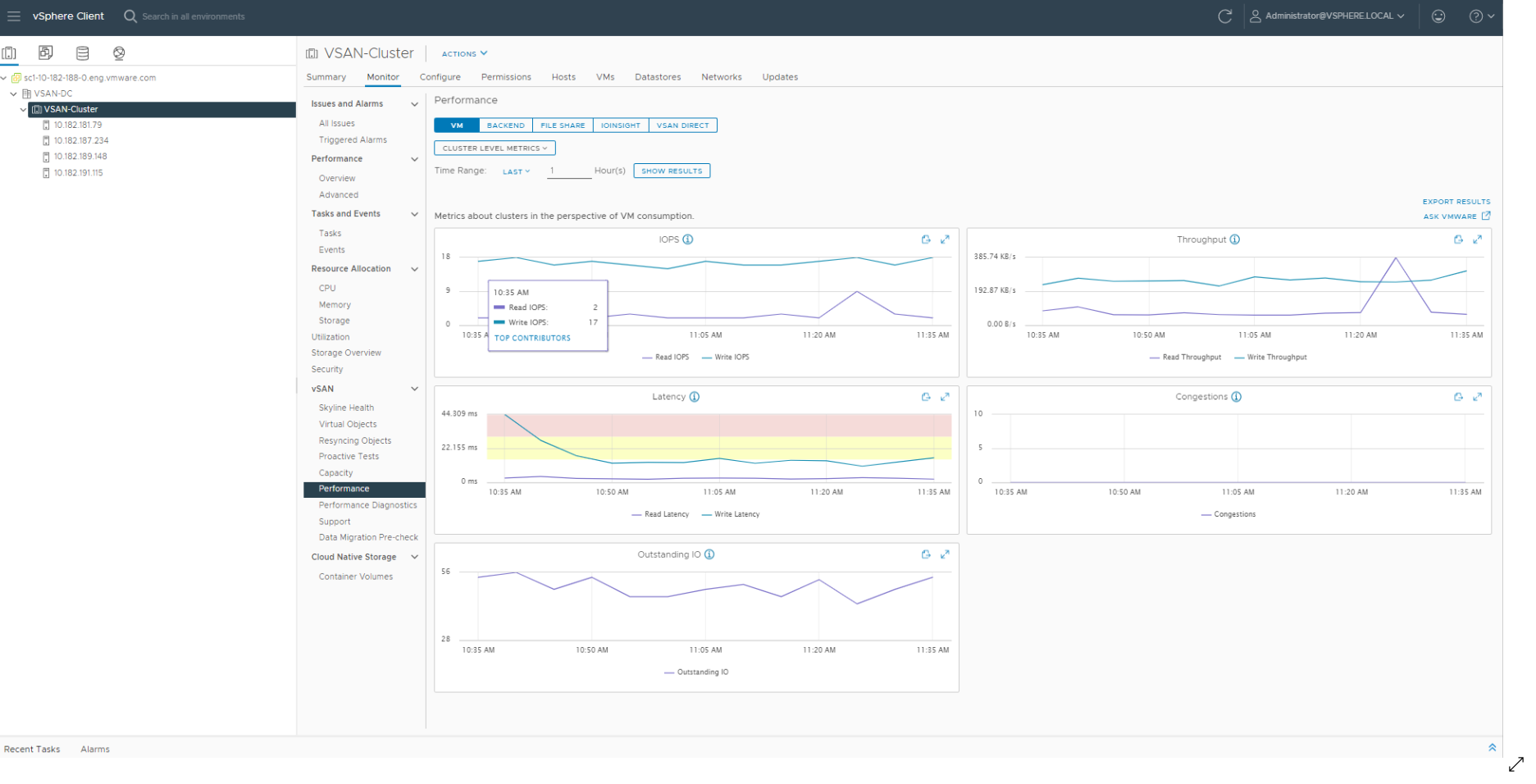1536x784 pixels.
Task: Collapse the Resource Allocation section
Action: pyautogui.click(x=414, y=269)
